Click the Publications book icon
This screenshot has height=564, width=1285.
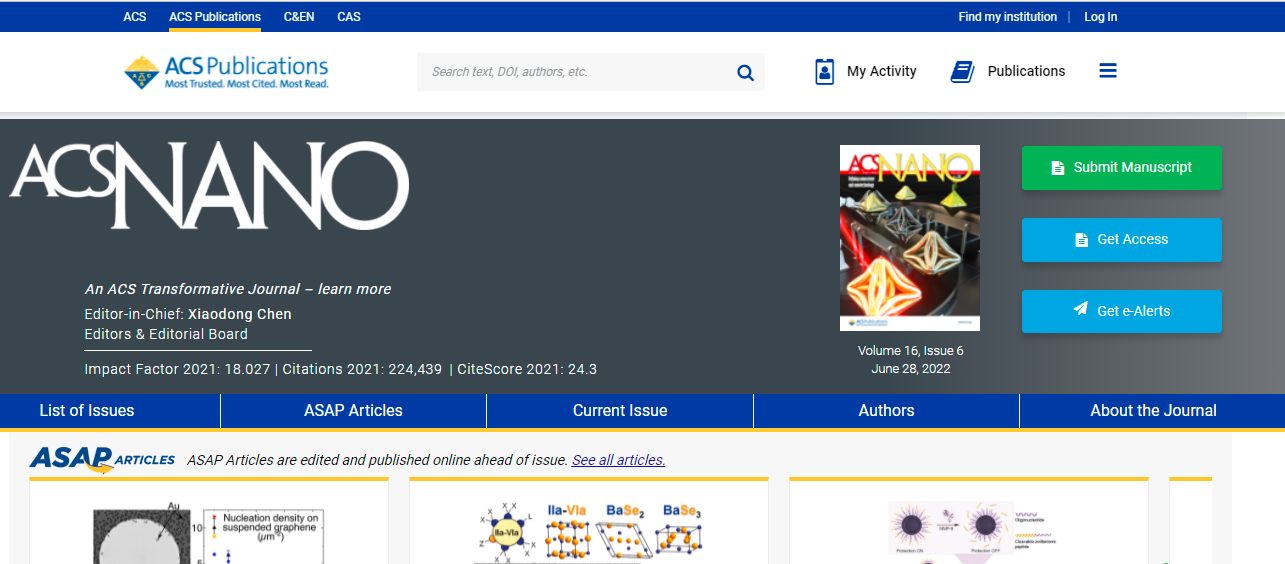pyautogui.click(x=962, y=72)
